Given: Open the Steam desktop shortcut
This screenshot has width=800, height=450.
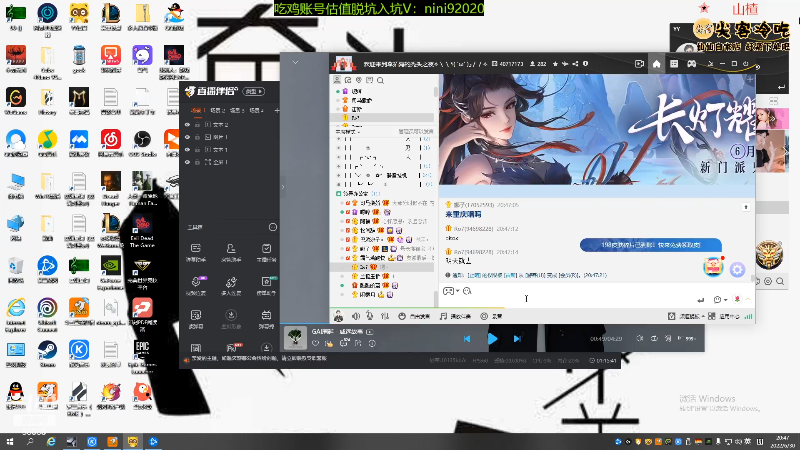Looking at the screenshot, I should point(47,353).
